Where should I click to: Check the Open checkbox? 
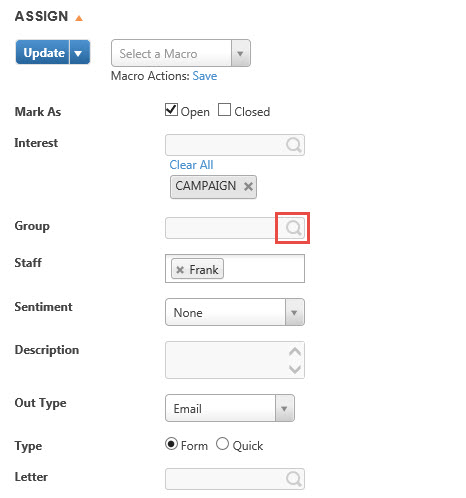point(171,110)
